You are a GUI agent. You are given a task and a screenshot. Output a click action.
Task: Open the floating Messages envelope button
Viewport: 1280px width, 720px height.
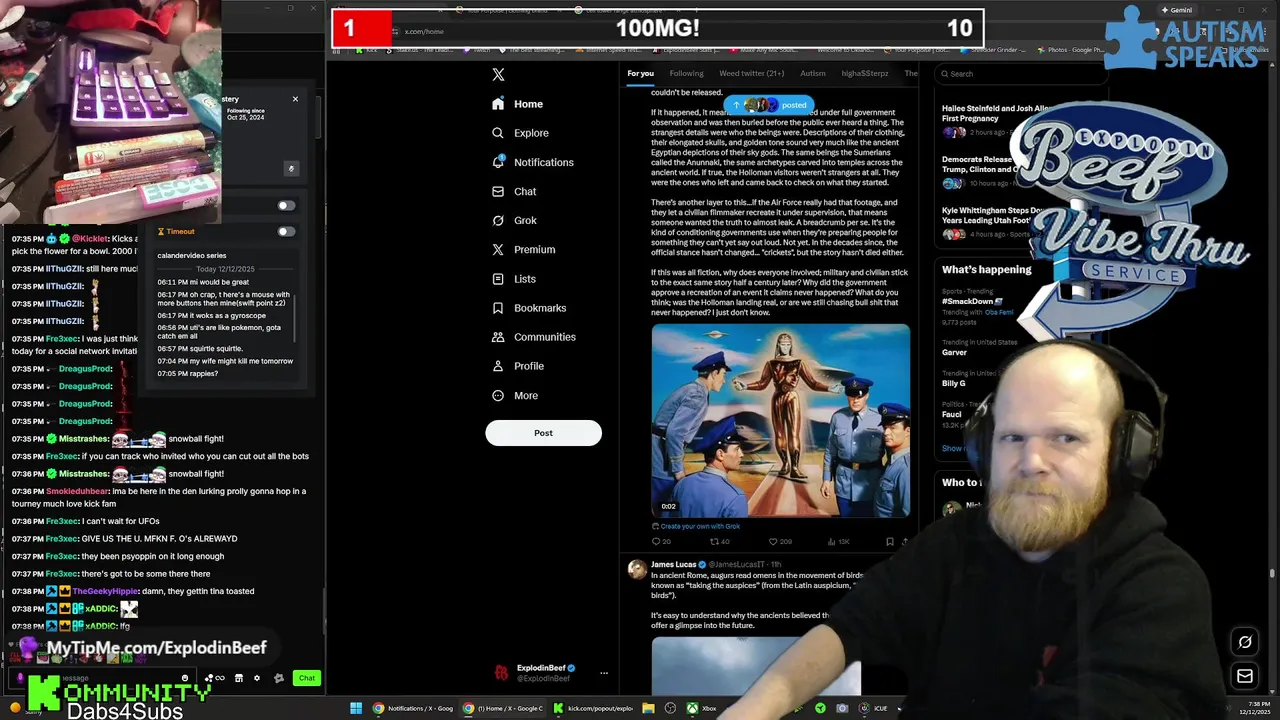tap(1245, 676)
